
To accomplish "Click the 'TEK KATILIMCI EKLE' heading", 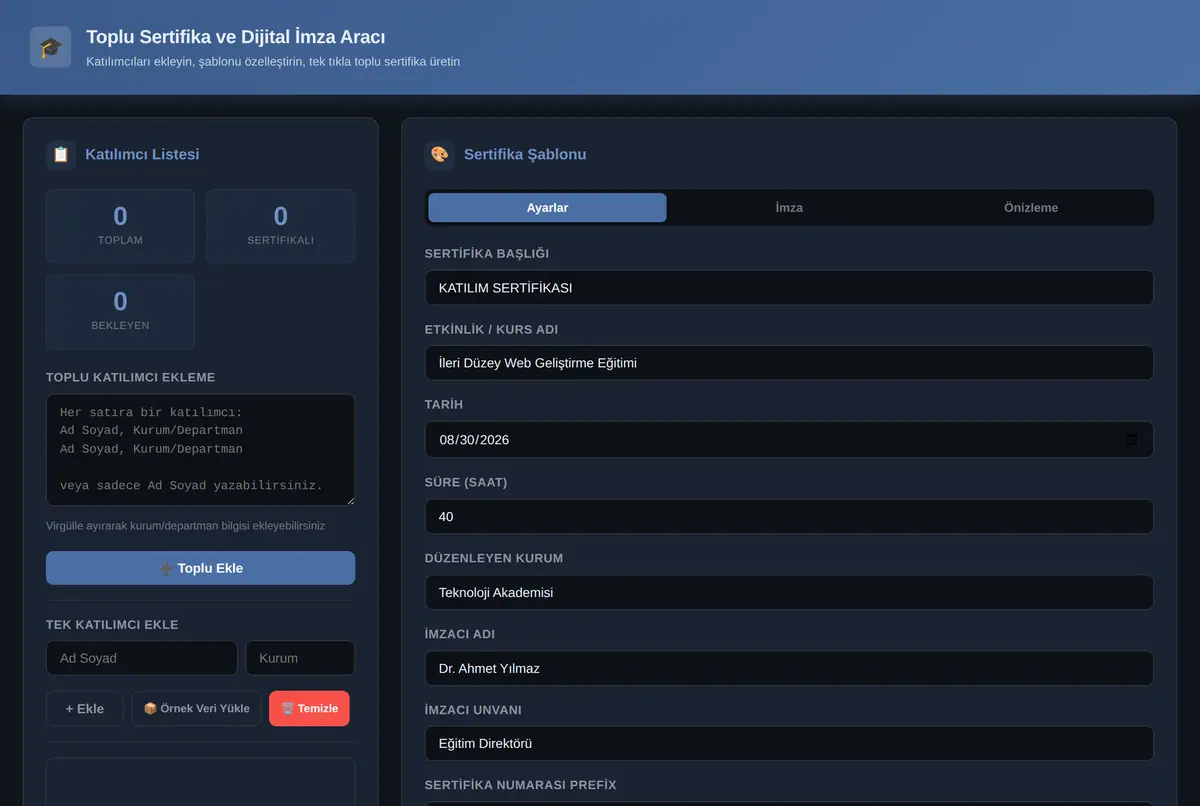I will [x=112, y=624].
